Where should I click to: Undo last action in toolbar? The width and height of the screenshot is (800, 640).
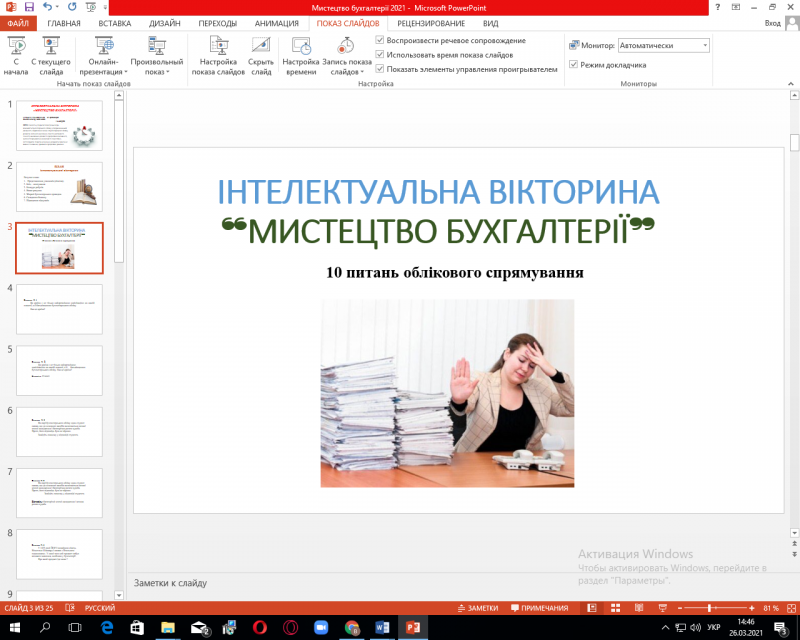point(47,7)
